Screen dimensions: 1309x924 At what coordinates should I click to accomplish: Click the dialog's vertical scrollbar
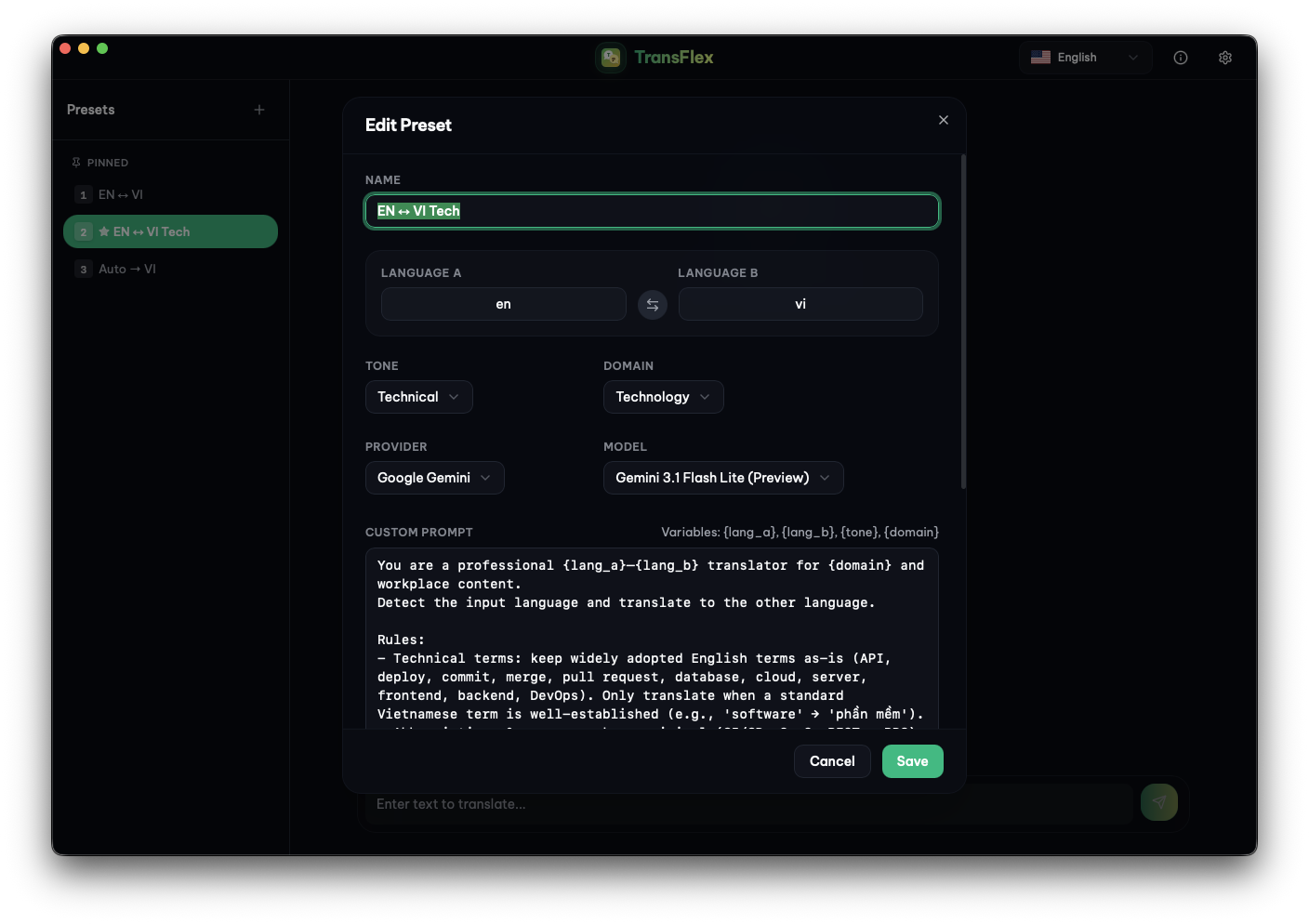point(963,321)
